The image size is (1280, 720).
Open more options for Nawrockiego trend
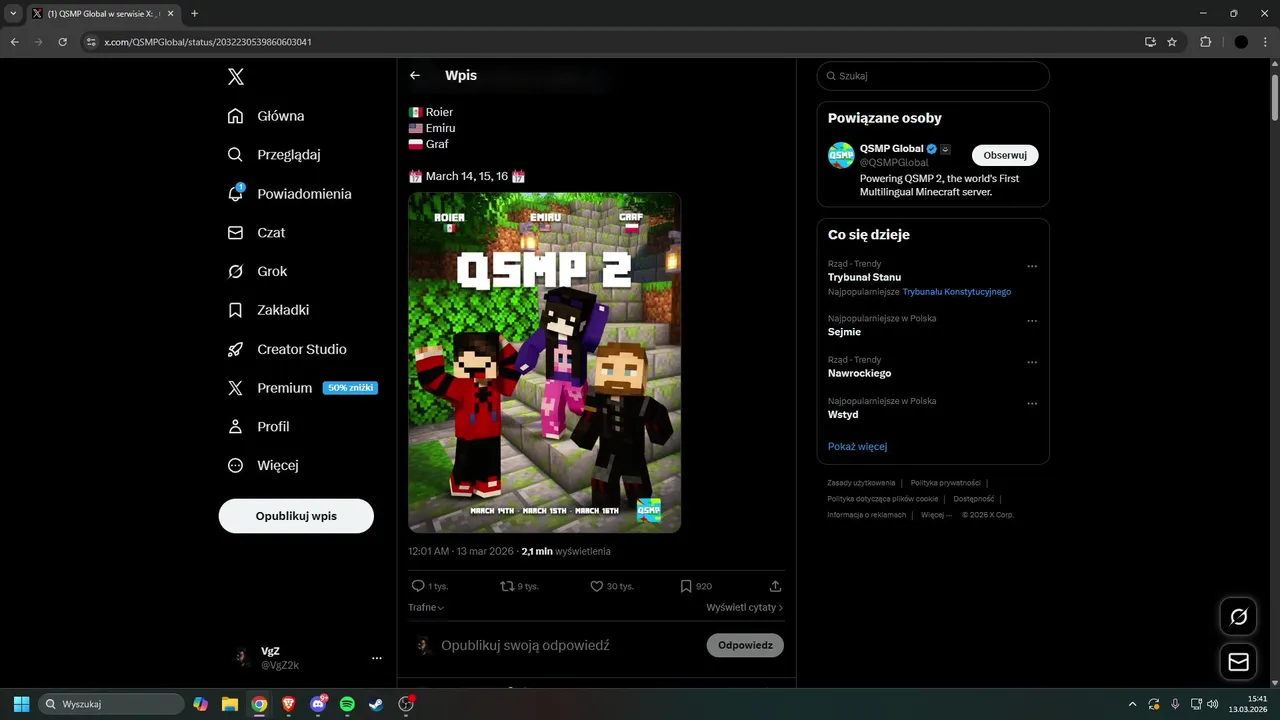pyautogui.click(x=1032, y=362)
